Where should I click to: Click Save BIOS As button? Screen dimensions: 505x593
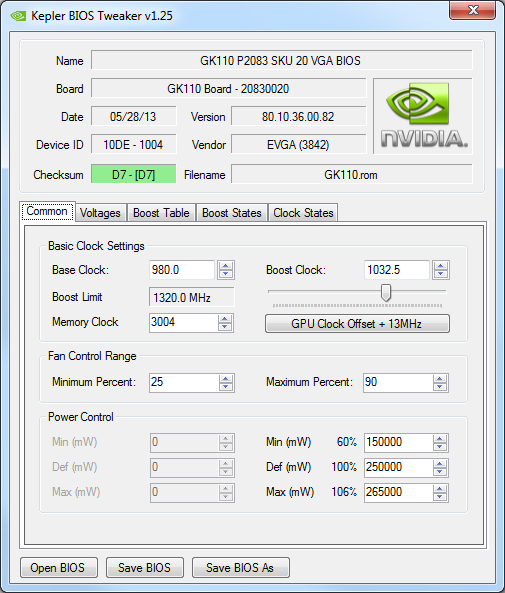tap(241, 567)
